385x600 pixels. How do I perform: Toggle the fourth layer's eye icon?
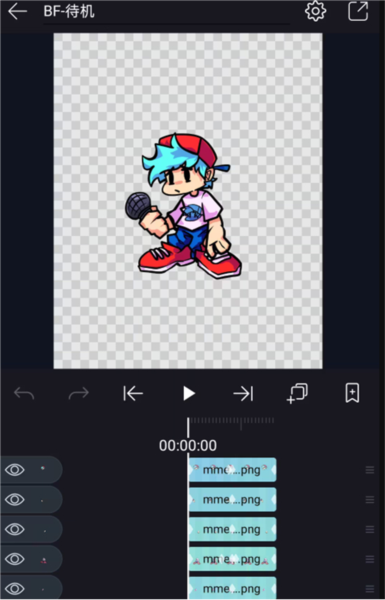pos(15,559)
